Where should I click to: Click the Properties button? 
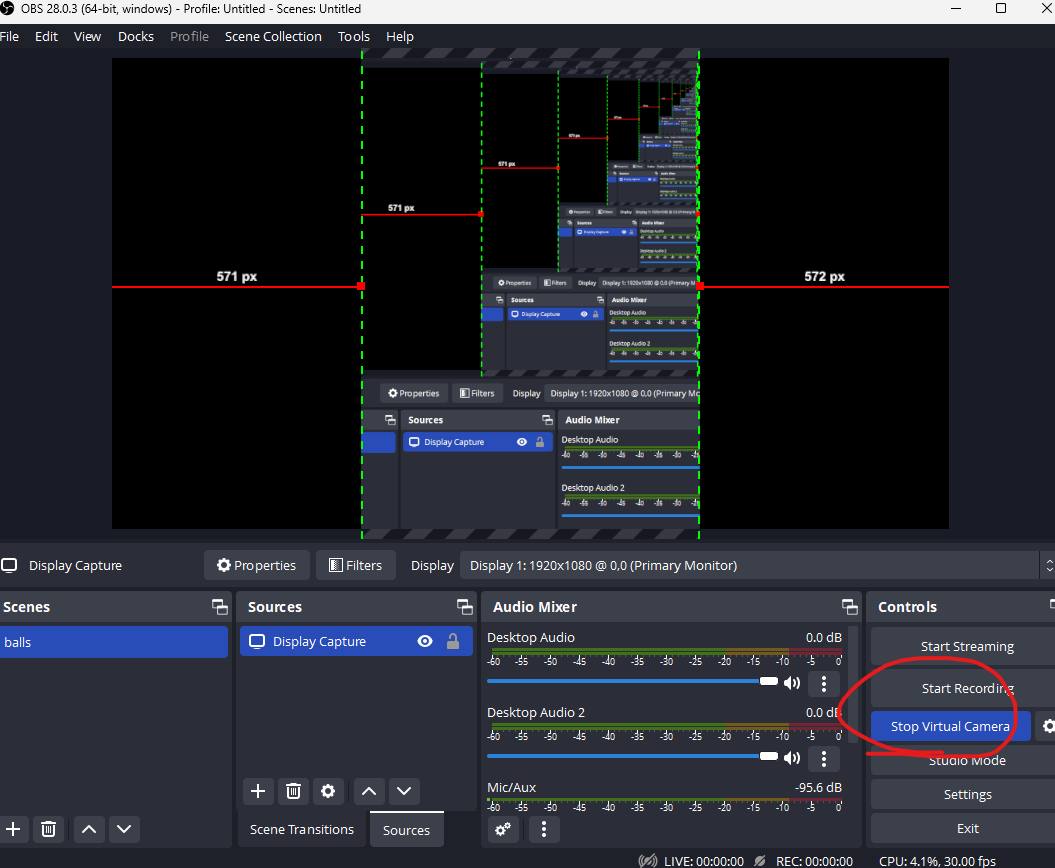tap(256, 565)
